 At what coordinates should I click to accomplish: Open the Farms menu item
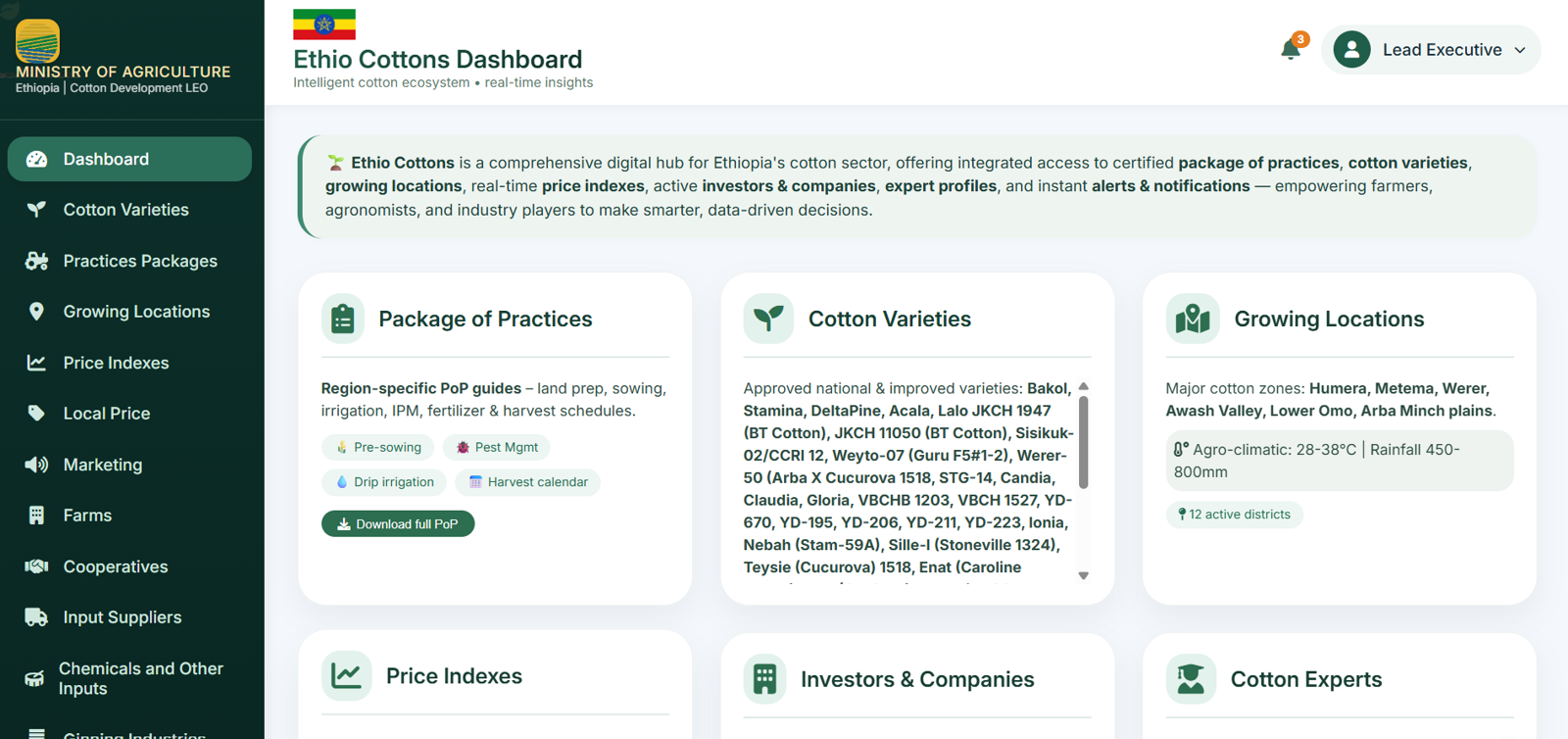point(129,516)
